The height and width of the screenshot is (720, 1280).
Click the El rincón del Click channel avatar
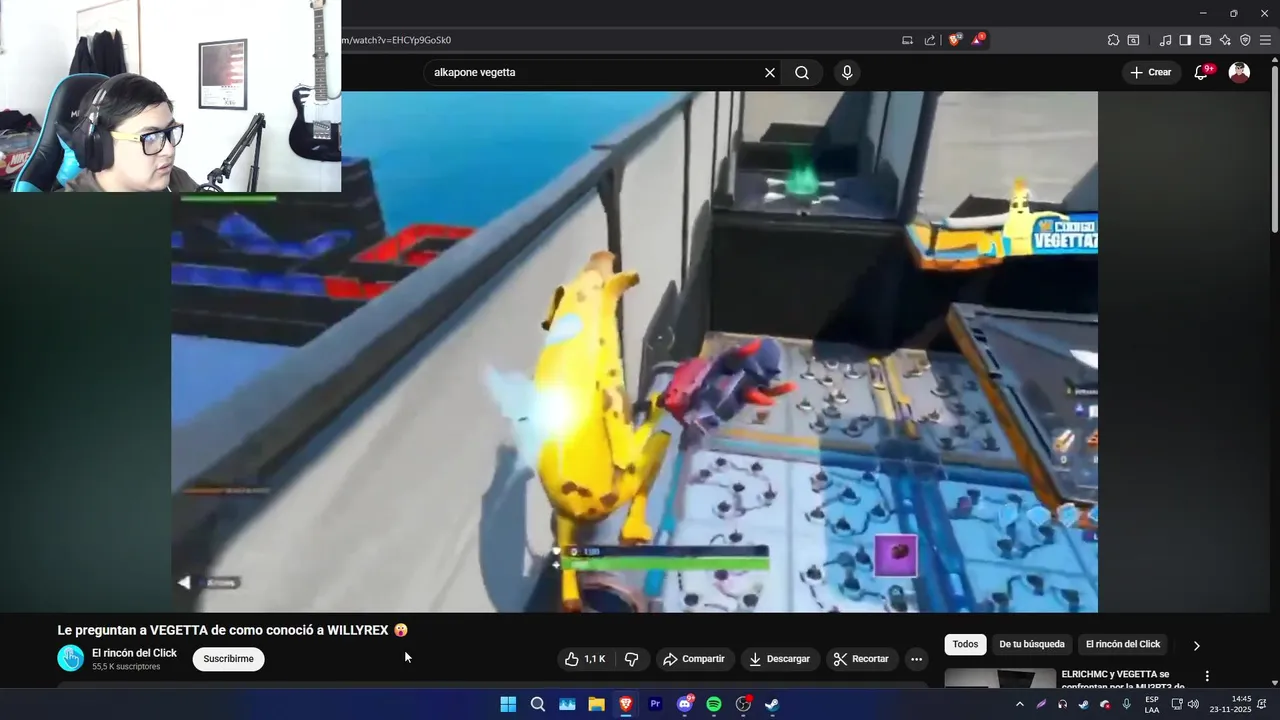(70, 658)
